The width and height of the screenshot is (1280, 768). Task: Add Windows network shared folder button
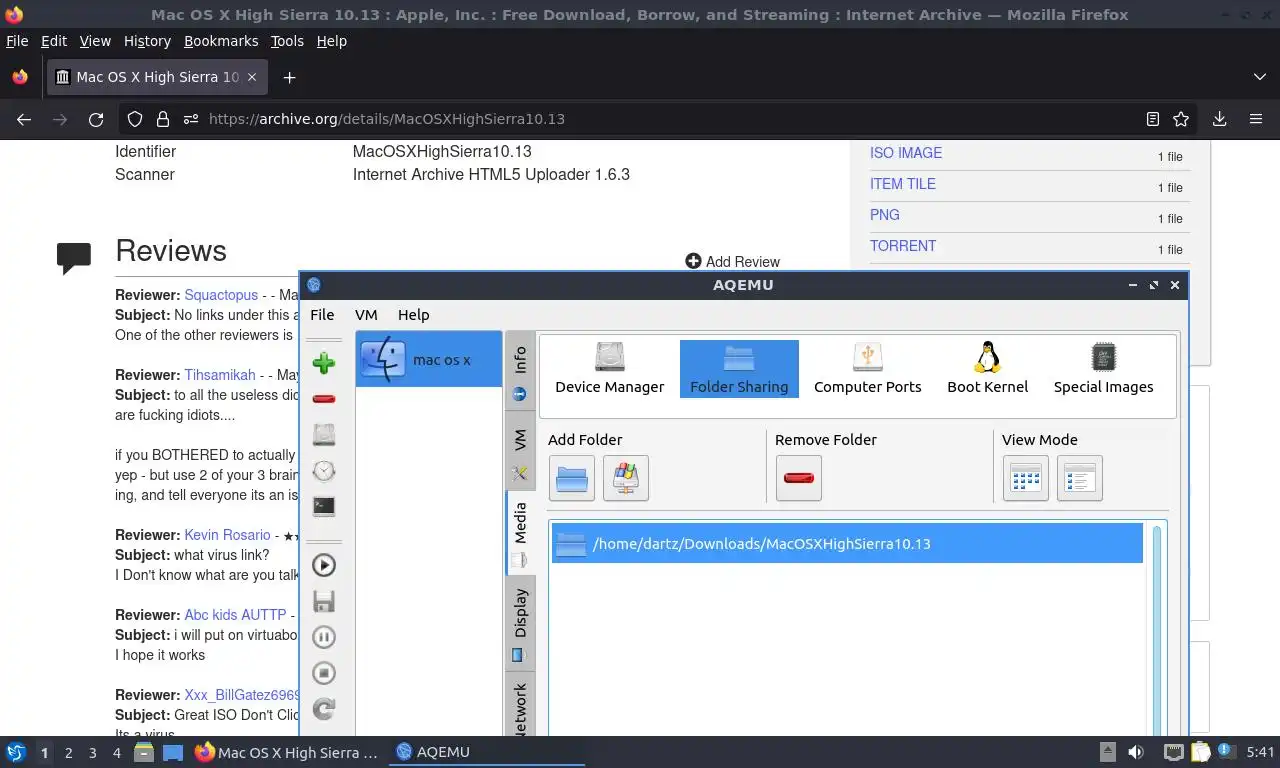(625, 478)
